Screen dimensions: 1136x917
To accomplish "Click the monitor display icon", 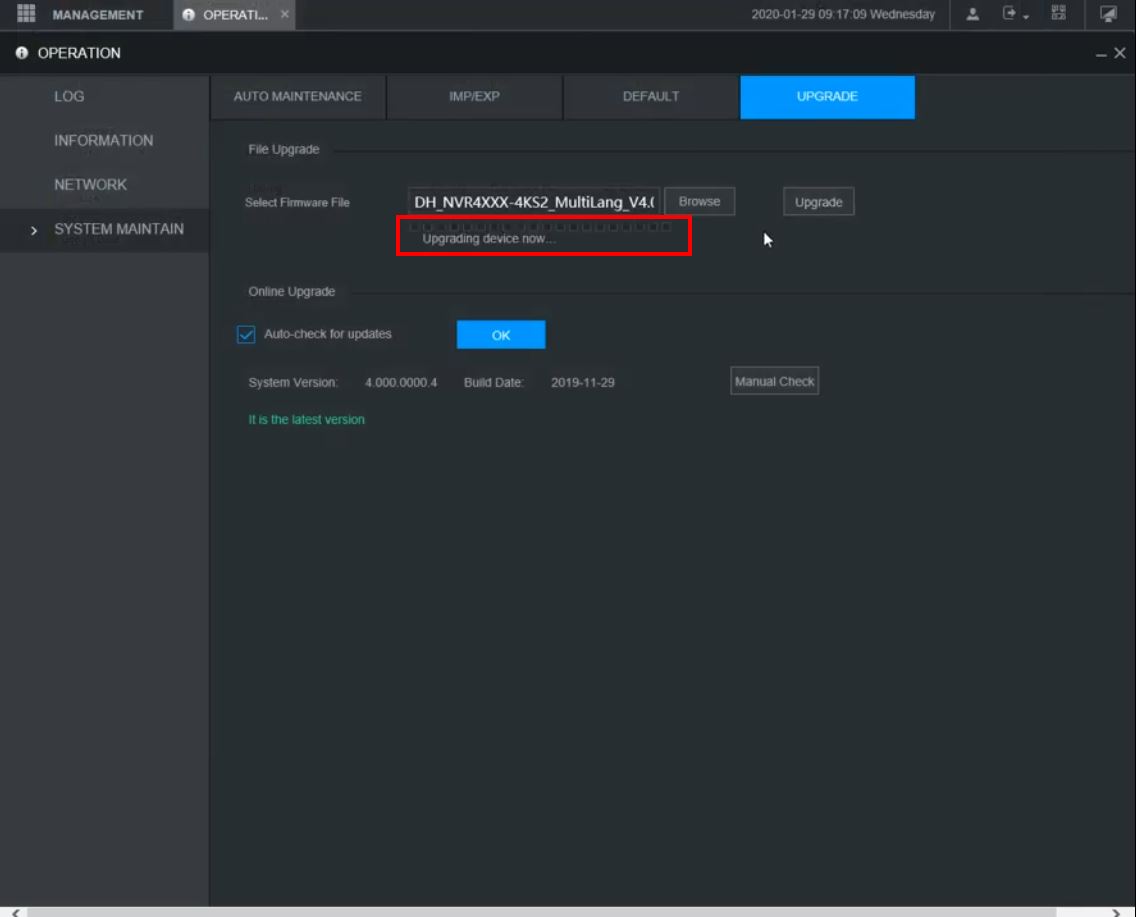I will (1108, 14).
